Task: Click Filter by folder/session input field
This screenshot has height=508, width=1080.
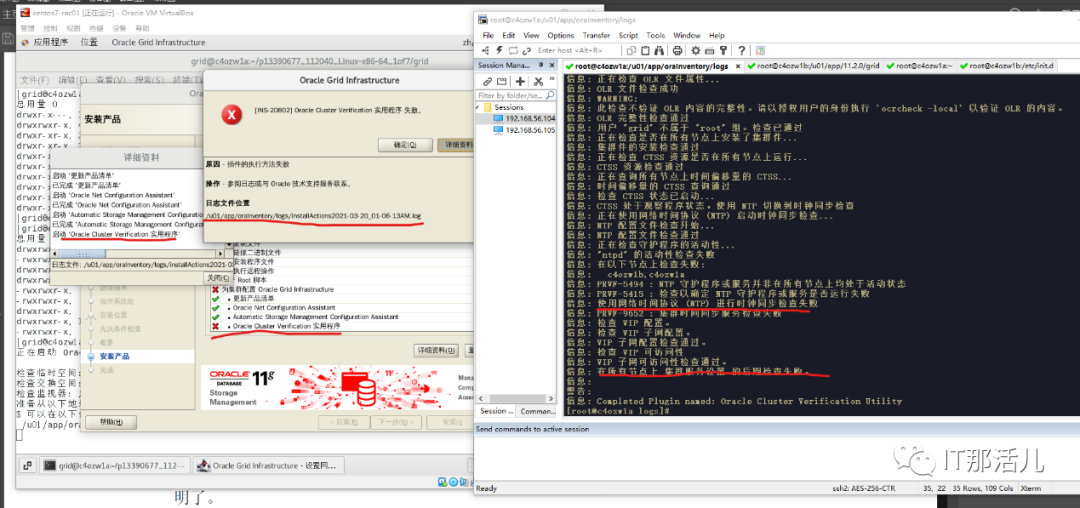Action: click(516, 95)
